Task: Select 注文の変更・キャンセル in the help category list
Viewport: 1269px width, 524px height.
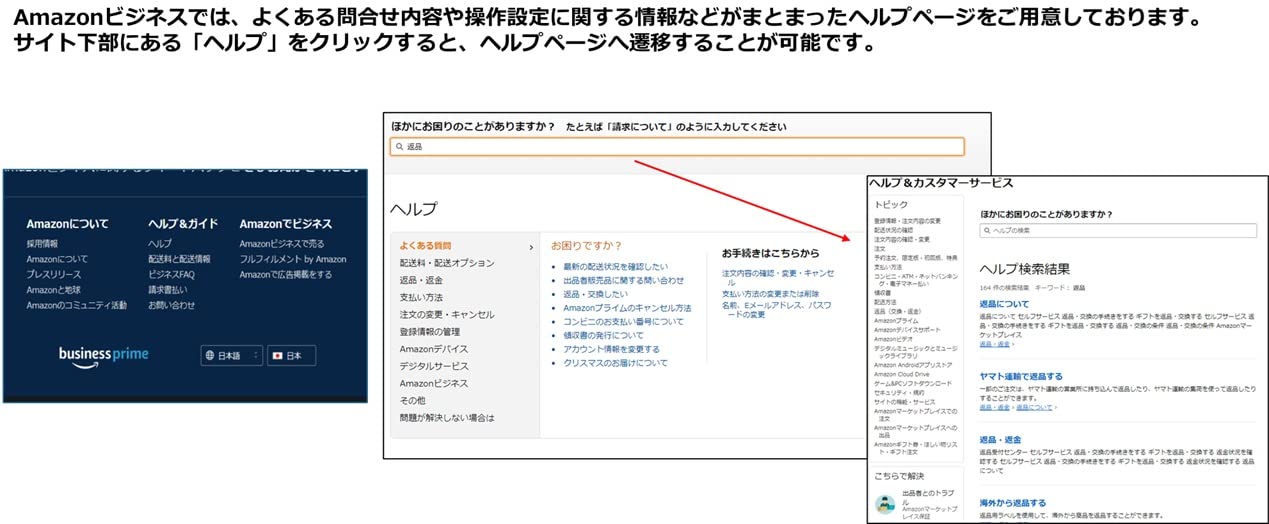Action: [x=447, y=314]
